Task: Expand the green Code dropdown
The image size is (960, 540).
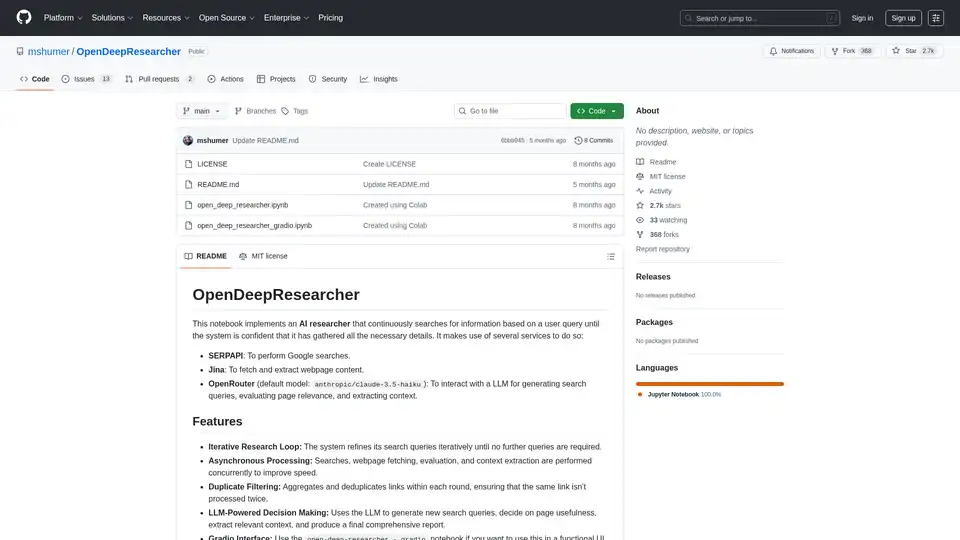Action: tap(597, 111)
